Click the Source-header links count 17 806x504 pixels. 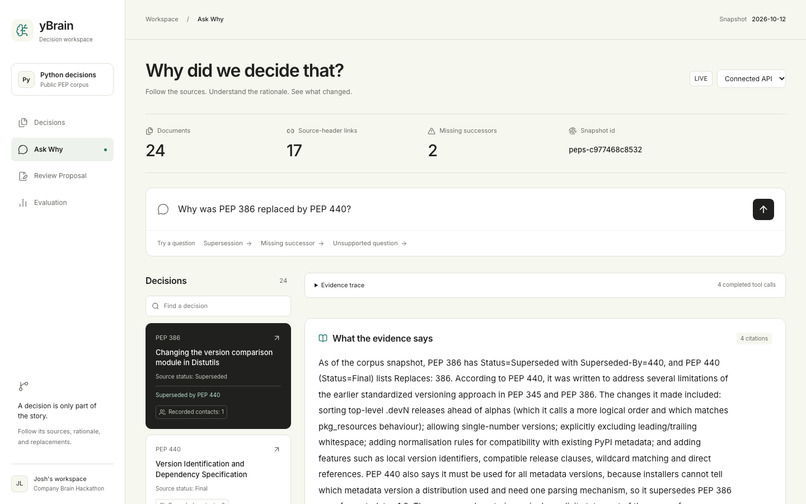(x=294, y=151)
